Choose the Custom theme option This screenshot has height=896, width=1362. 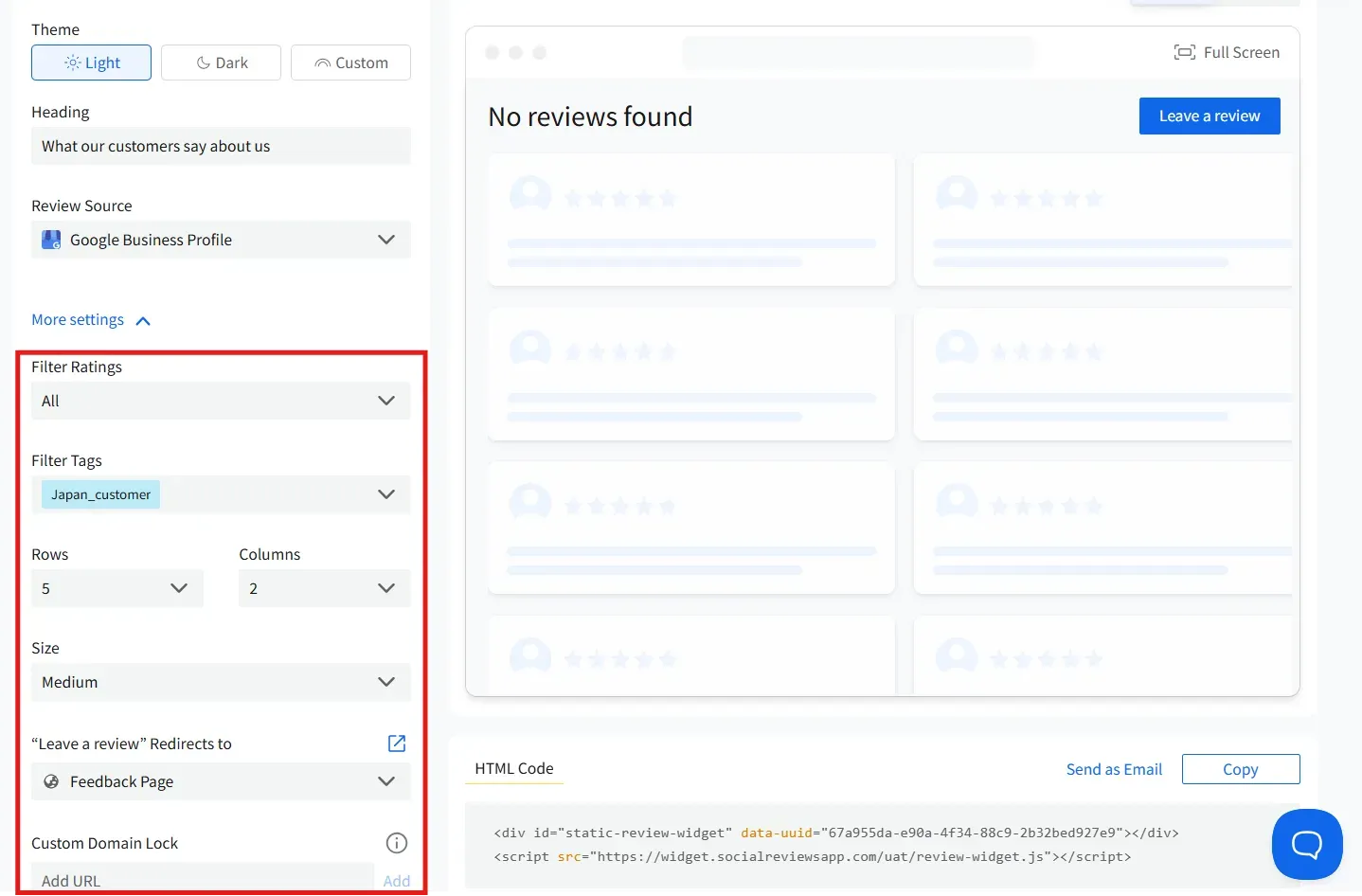(350, 63)
